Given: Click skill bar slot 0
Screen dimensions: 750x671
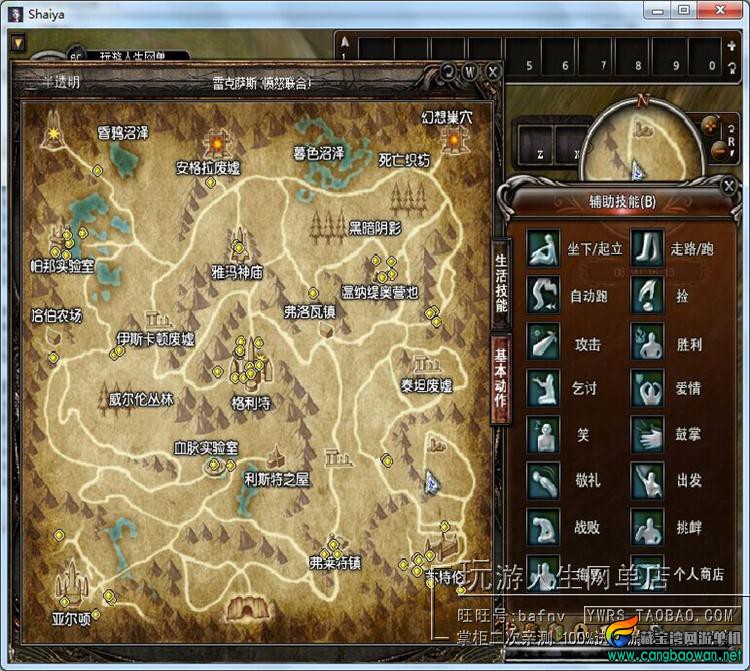Looking at the screenshot, I should pos(704,56).
